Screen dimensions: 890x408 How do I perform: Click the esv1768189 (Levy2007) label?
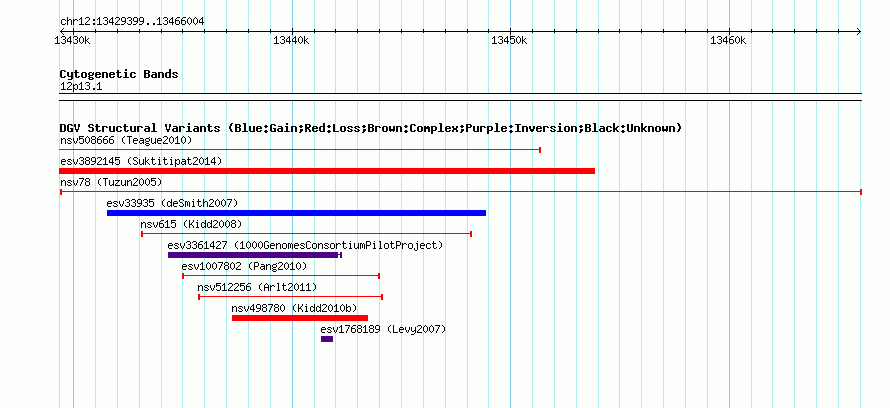(x=383, y=329)
